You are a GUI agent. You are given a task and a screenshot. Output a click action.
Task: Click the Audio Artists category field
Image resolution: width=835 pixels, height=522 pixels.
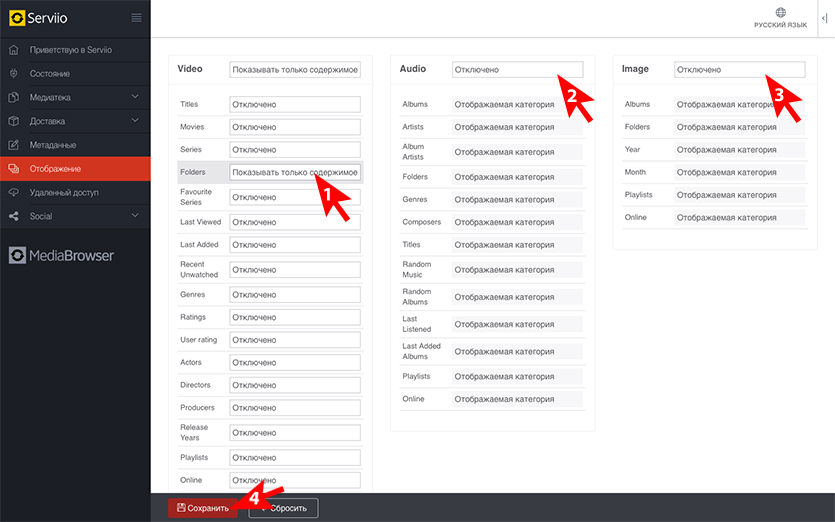click(517, 127)
